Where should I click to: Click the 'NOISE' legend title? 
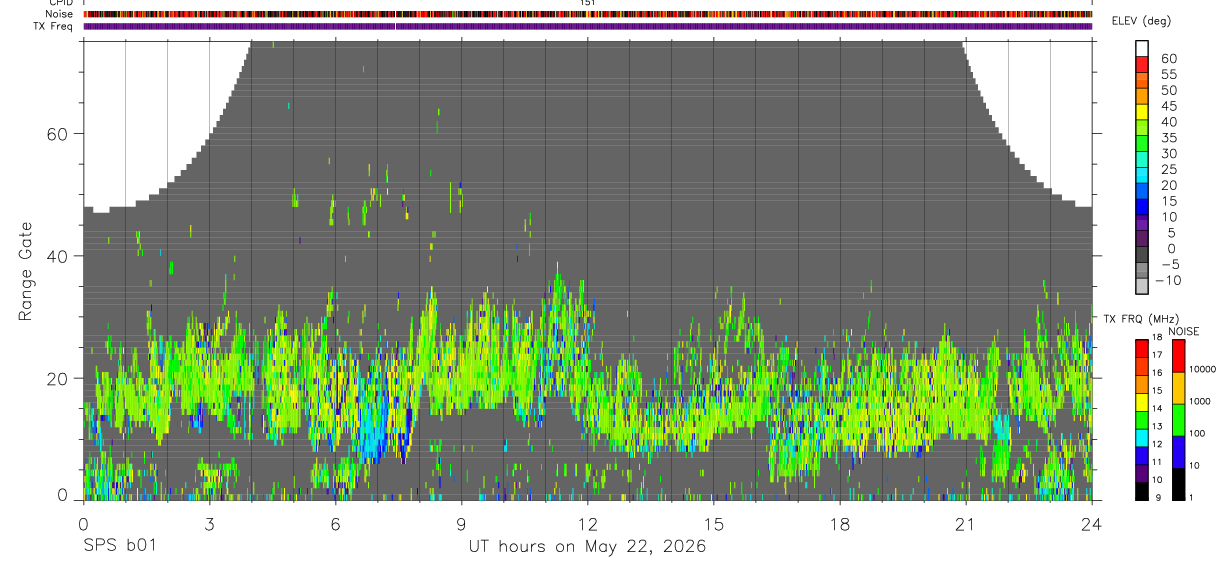[x=1183, y=331]
